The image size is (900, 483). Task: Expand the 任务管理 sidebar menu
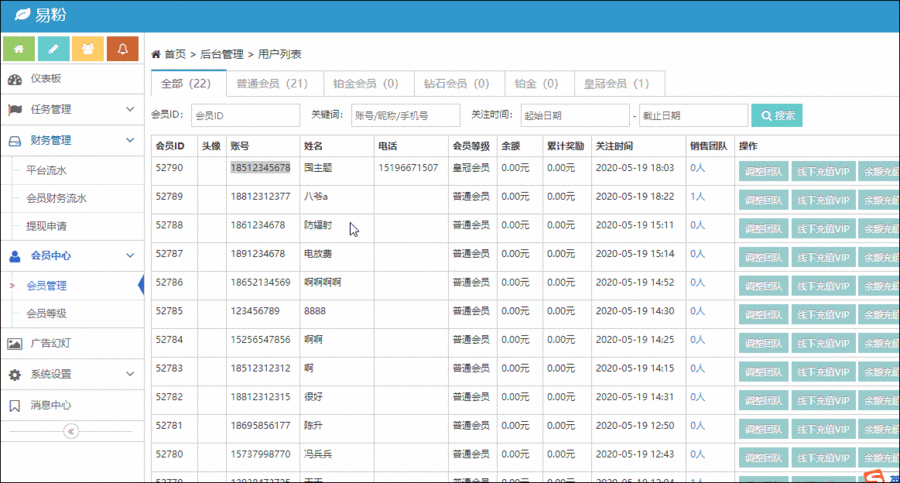[x=129, y=109]
